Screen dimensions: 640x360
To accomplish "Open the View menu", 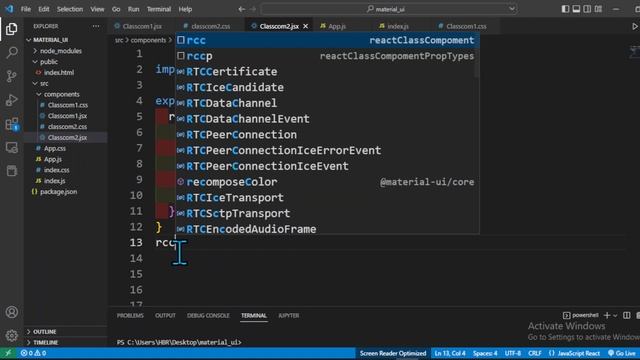I will click(x=97, y=9).
